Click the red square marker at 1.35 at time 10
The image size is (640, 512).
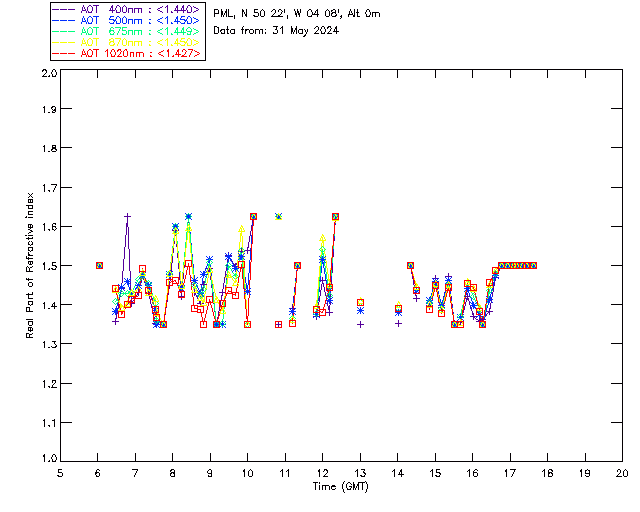pyautogui.click(x=247, y=324)
